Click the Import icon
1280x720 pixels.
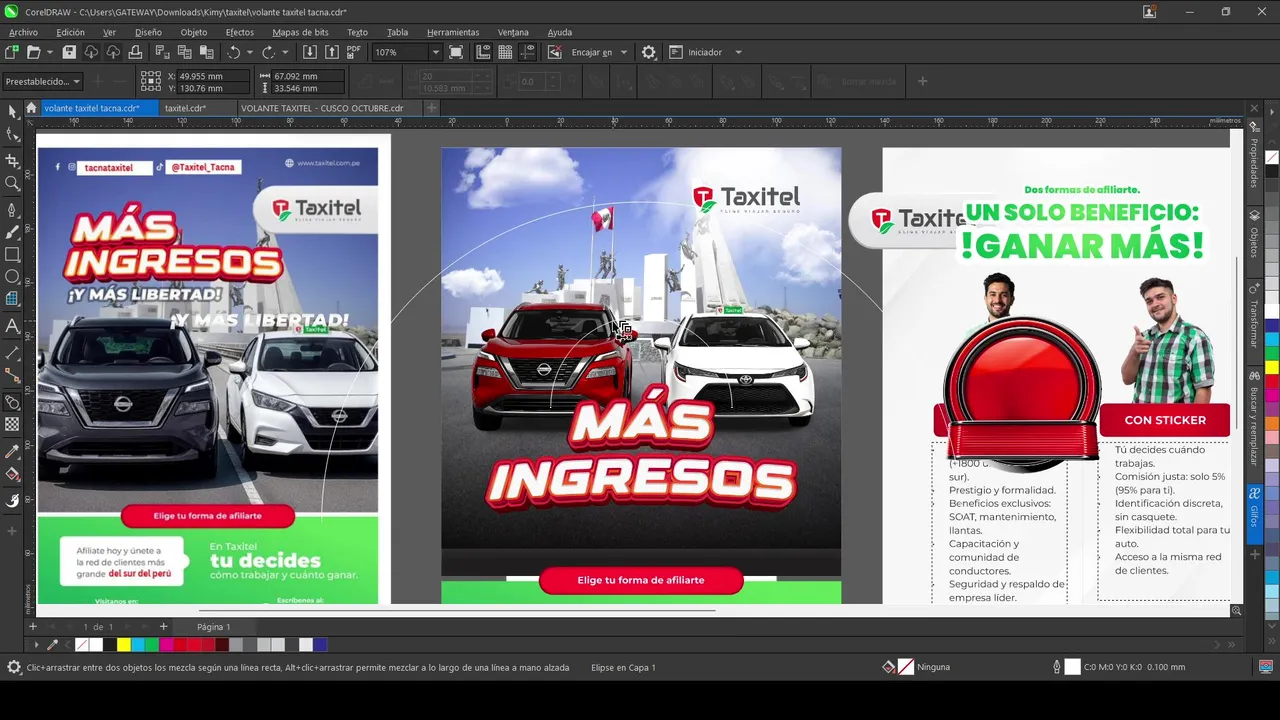pos(310,52)
